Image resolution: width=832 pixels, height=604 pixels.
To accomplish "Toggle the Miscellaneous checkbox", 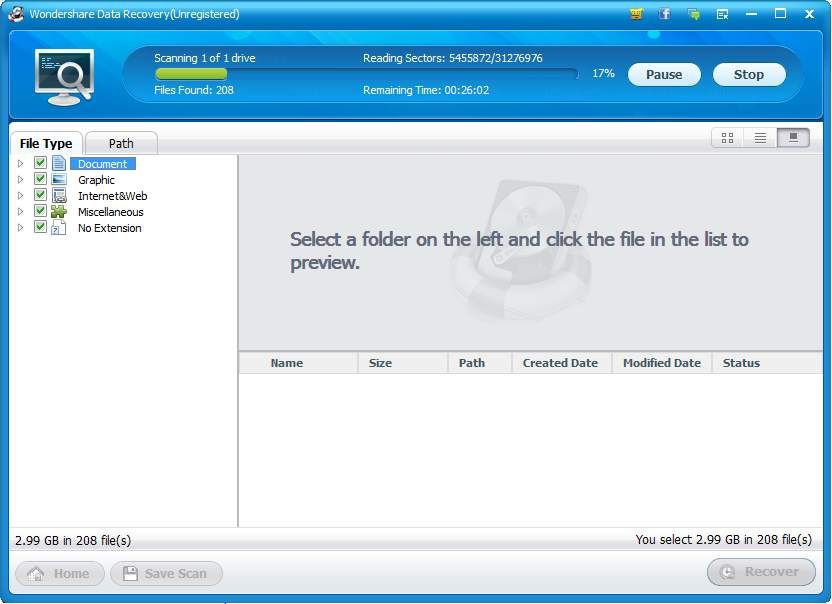I will pyautogui.click(x=41, y=211).
